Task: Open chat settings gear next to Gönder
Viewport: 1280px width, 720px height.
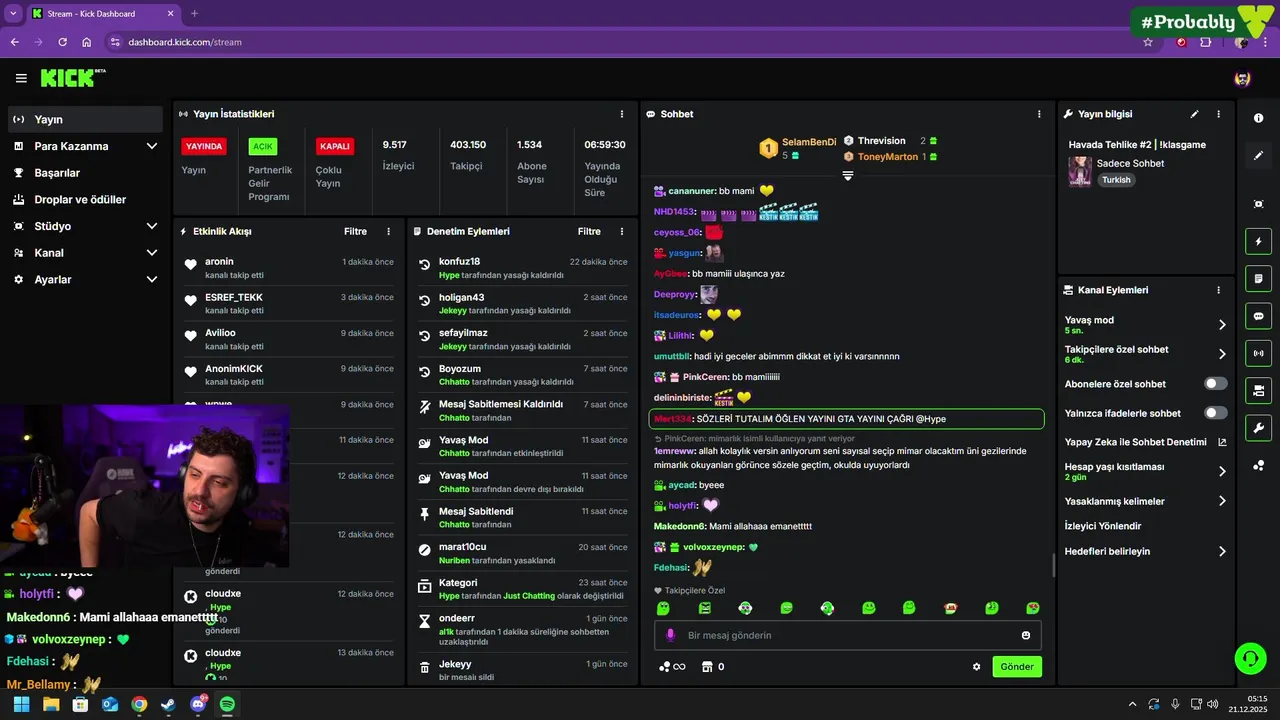Action: coord(977,667)
